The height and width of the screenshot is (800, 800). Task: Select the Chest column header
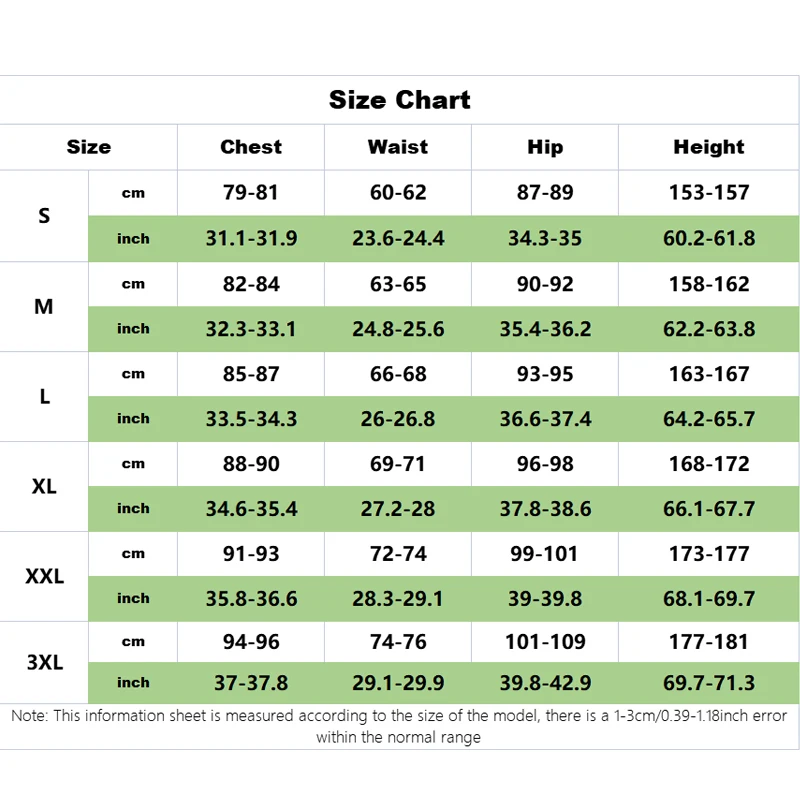click(251, 147)
